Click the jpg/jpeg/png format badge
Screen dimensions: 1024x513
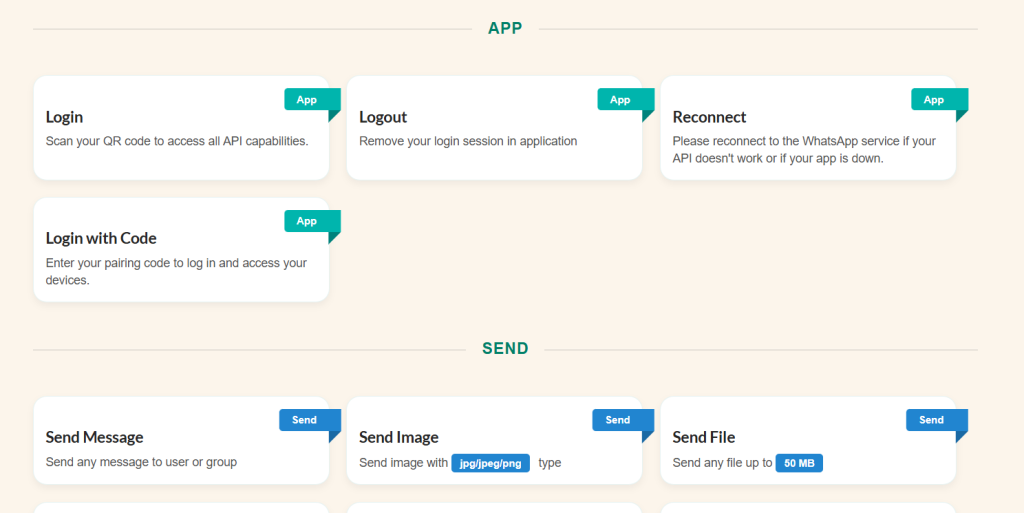point(490,463)
